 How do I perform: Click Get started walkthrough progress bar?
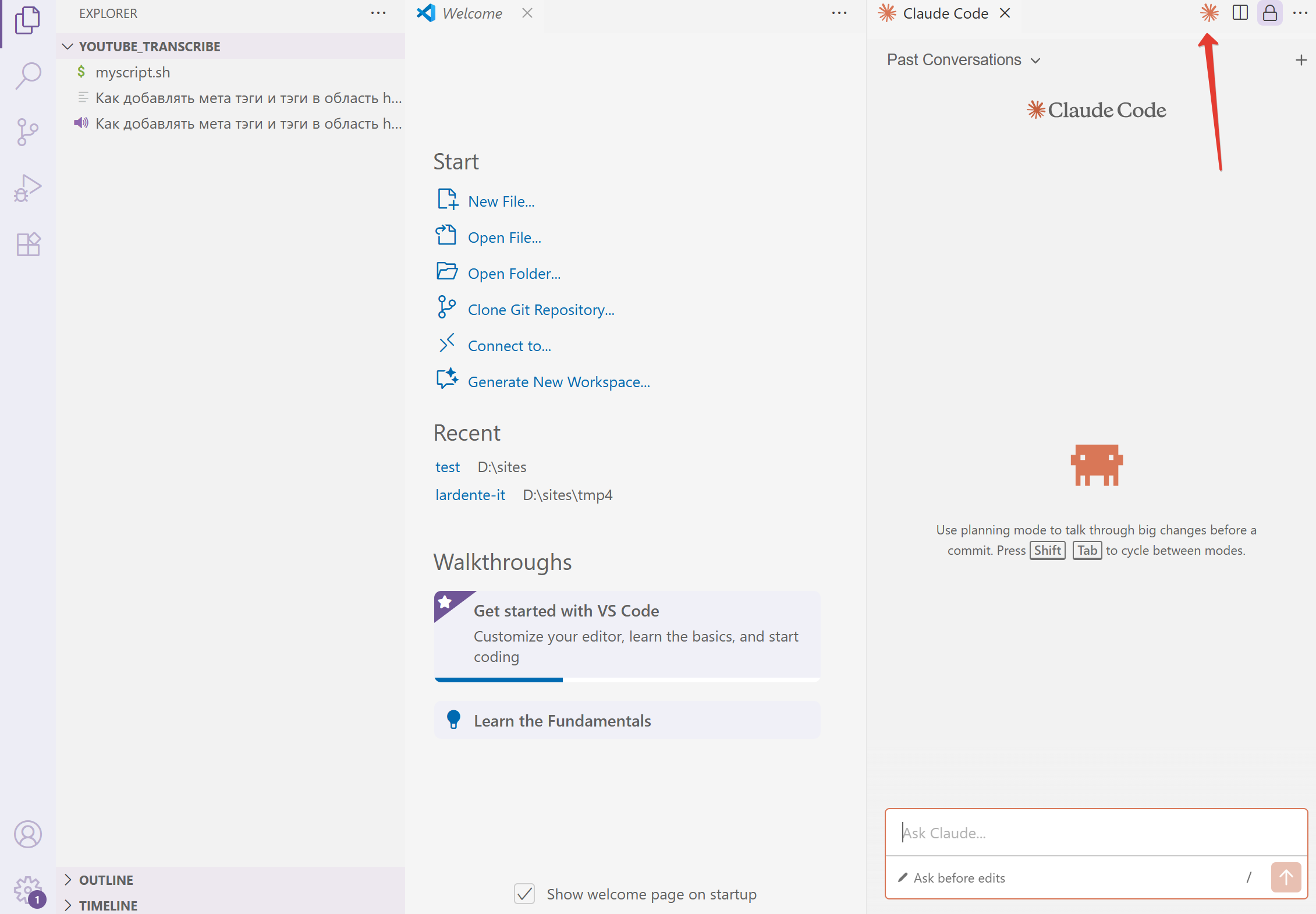pyautogui.click(x=627, y=679)
